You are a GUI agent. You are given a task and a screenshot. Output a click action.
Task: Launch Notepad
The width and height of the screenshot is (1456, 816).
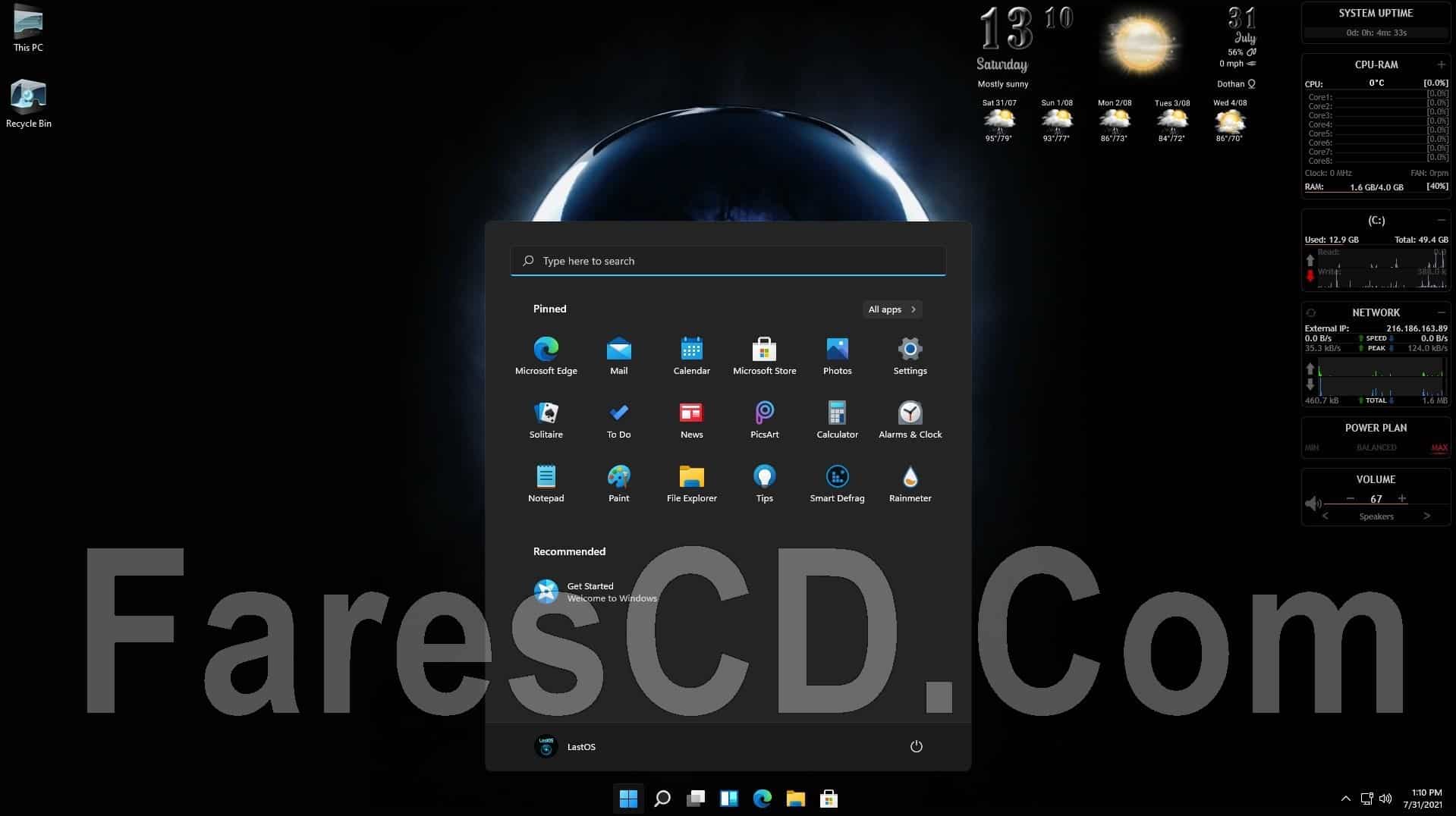pos(546,483)
